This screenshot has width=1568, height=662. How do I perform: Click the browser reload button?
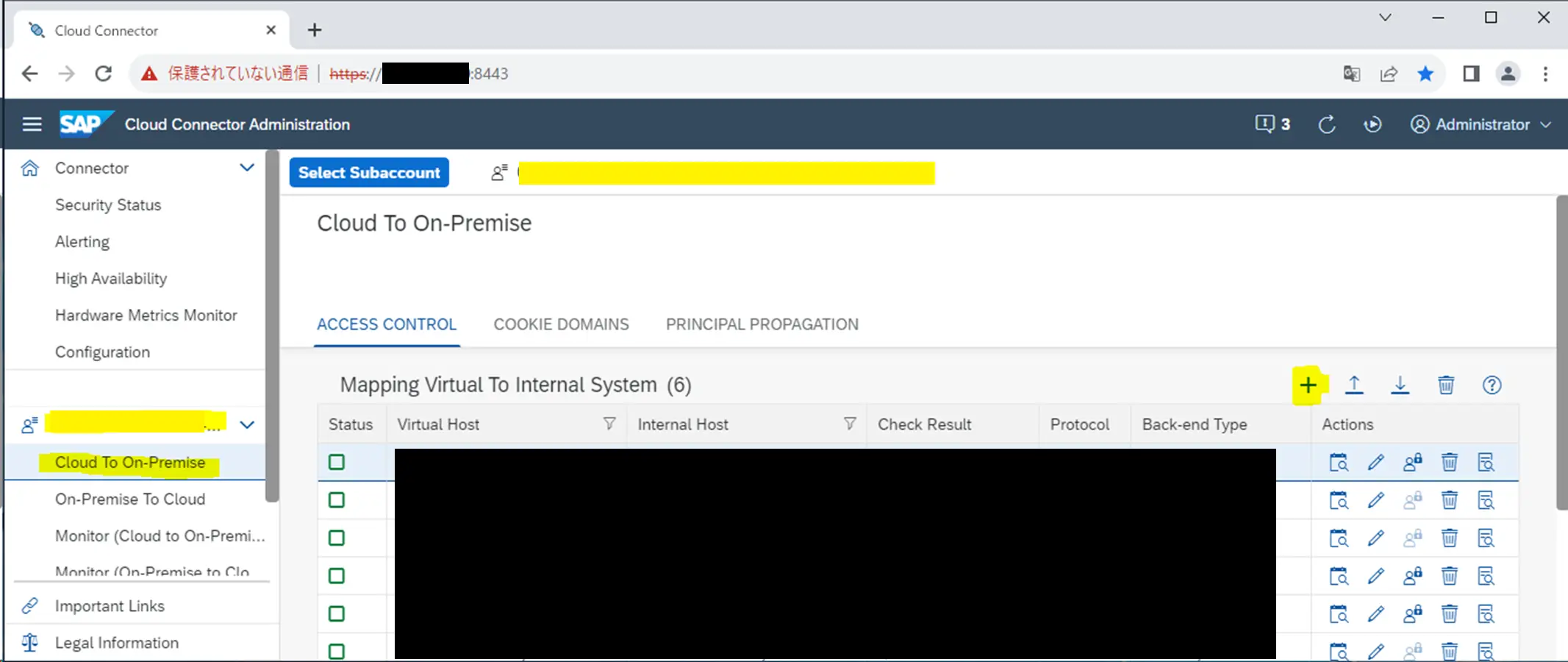tap(104, 74)
